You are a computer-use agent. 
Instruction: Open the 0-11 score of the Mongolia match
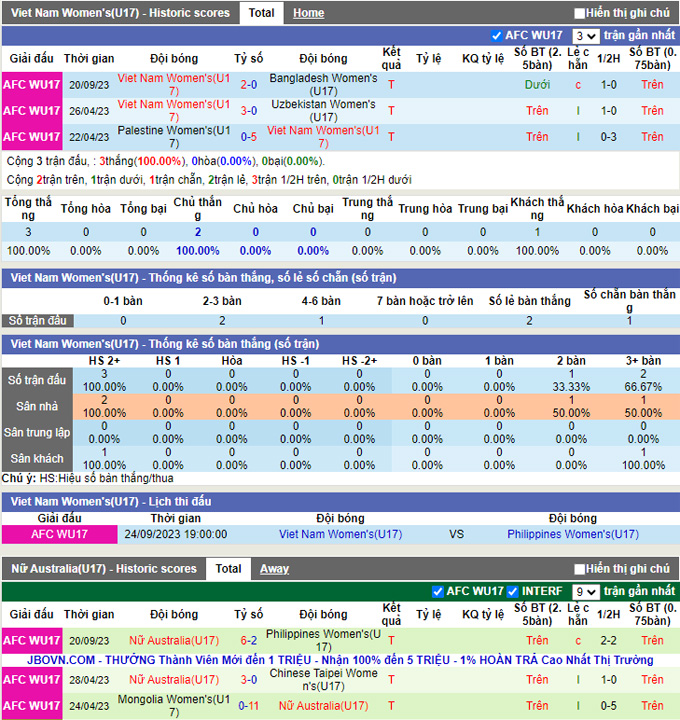248,706
